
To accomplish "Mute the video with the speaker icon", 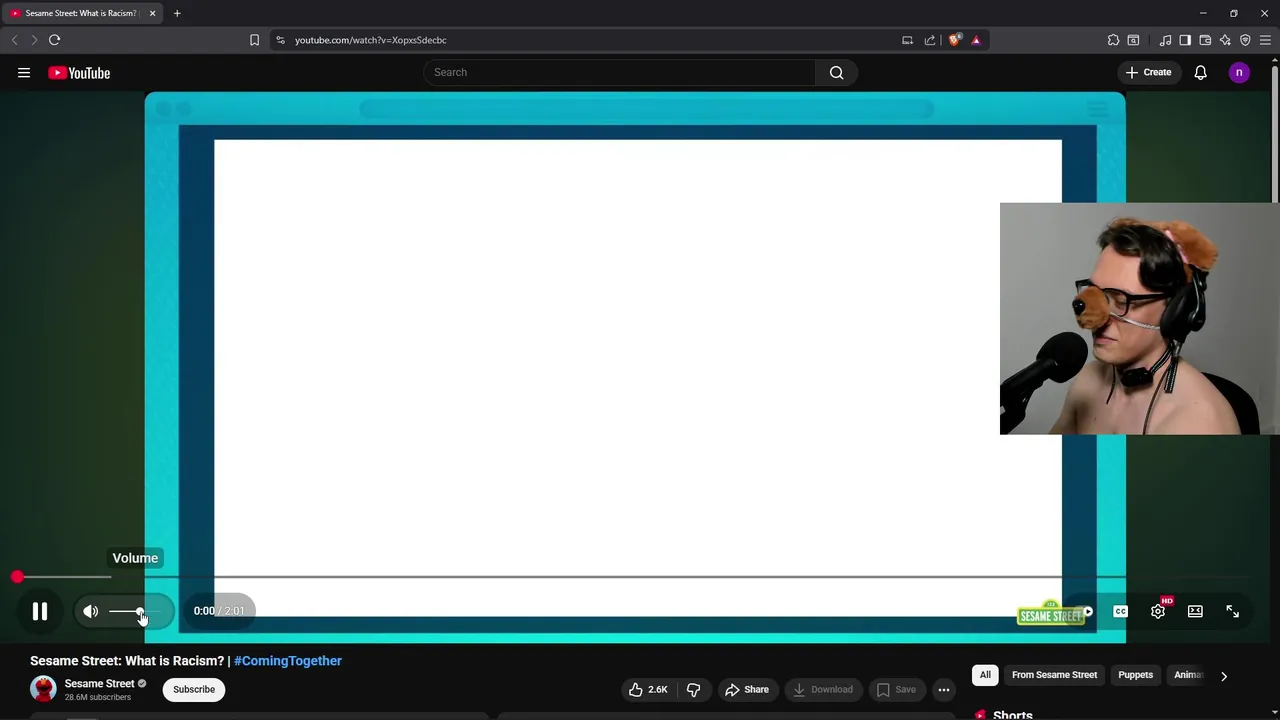I will click(x=91, y=611).
